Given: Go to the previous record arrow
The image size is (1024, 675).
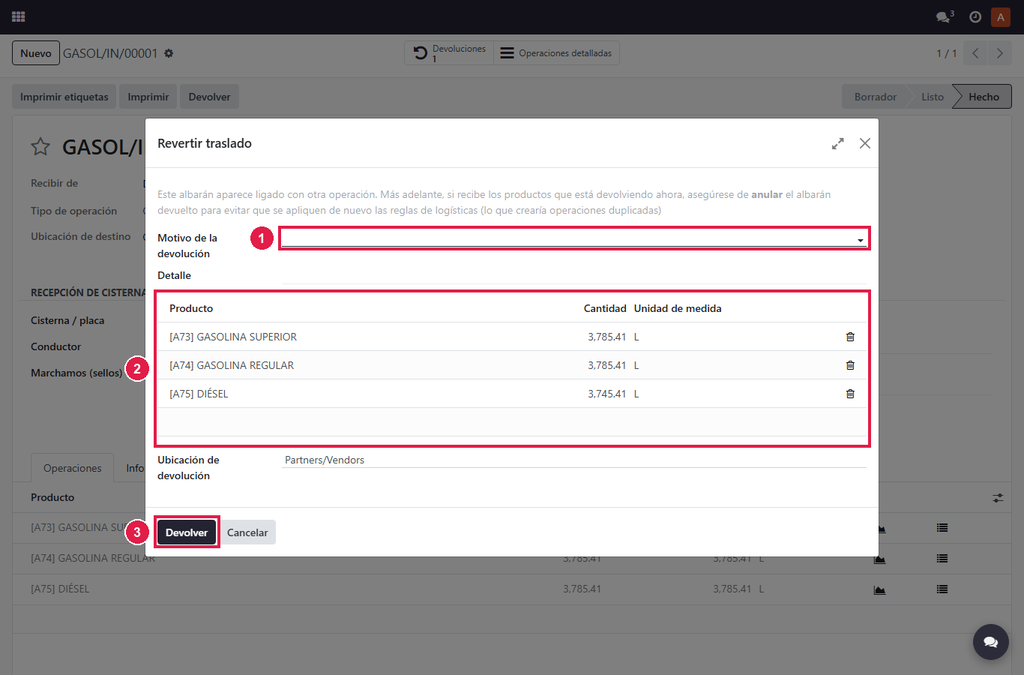Looking at the screenshot, I should pos(975,54).
